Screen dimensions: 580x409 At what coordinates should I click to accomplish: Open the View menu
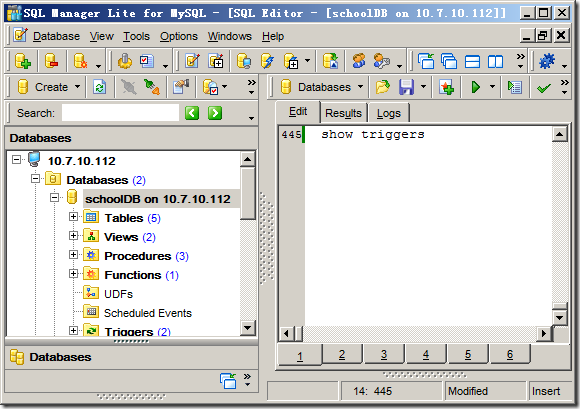click(x=101, y=36)
